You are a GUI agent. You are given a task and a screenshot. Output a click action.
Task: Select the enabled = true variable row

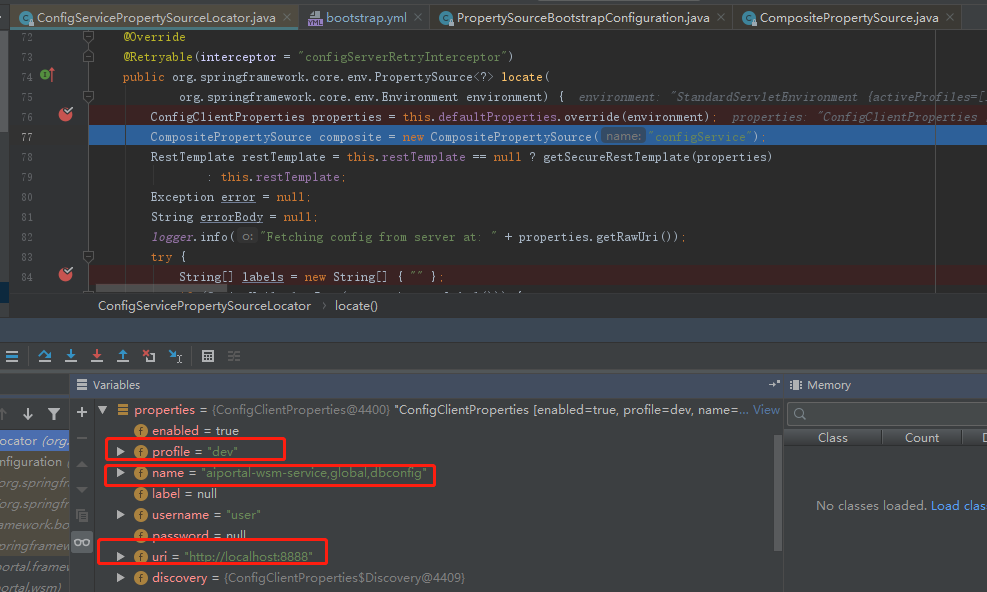(x=437, y=431)
